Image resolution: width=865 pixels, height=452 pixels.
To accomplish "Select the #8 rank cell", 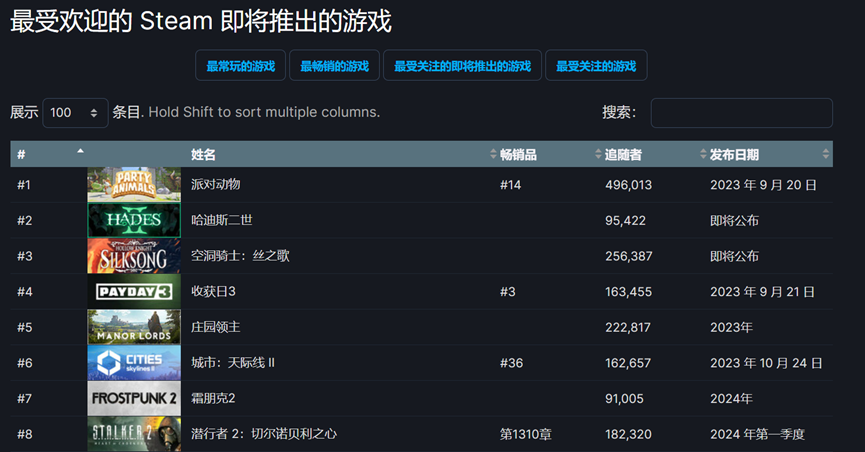I will [25, 434].
